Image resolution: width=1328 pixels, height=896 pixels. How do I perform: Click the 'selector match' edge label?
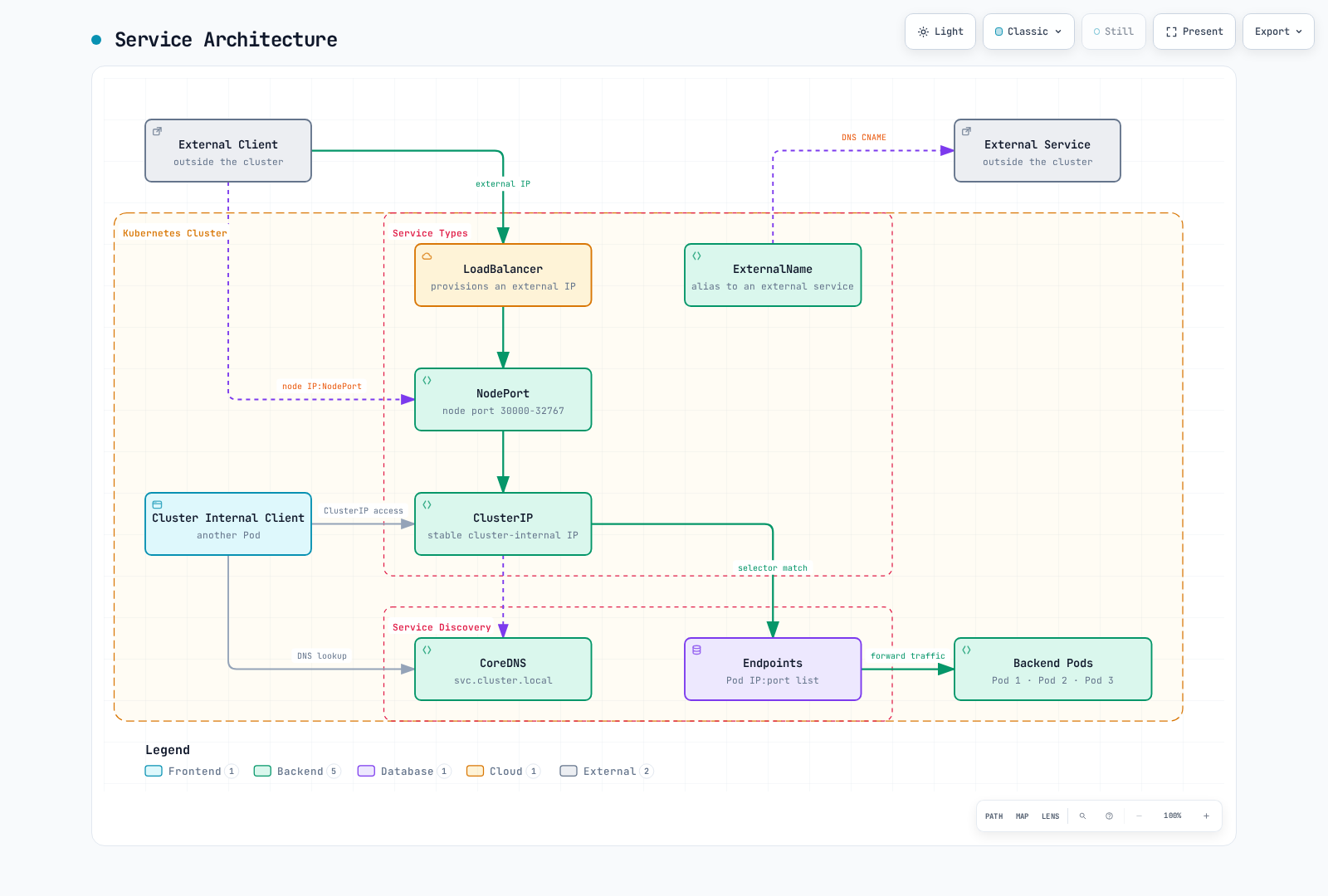pyautogui.click(x=773, y=568)
